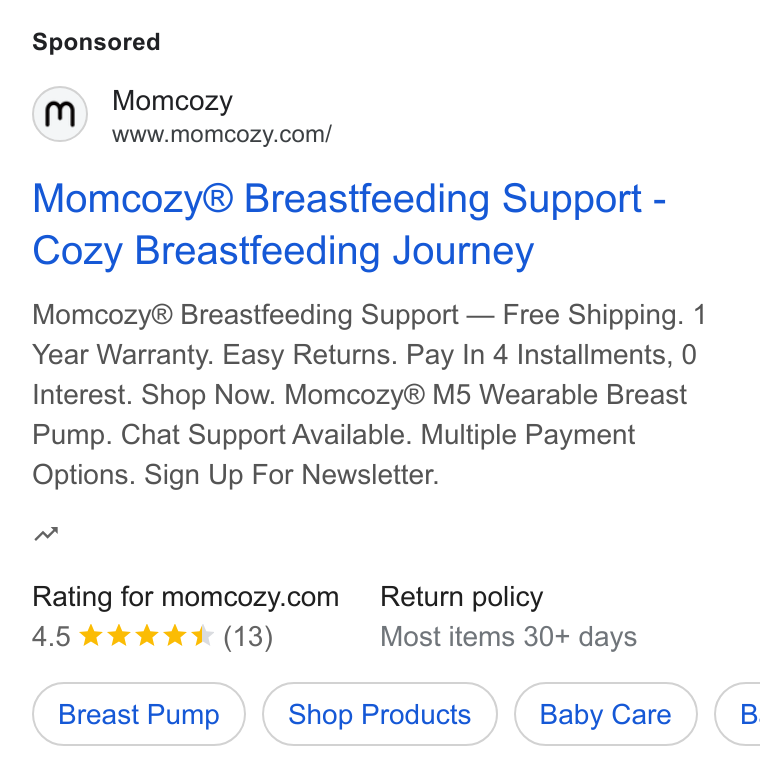Open the Baby Care sitelink chip
The width and height of the screenshot is (760, 778).
click(x=606, y=714)
